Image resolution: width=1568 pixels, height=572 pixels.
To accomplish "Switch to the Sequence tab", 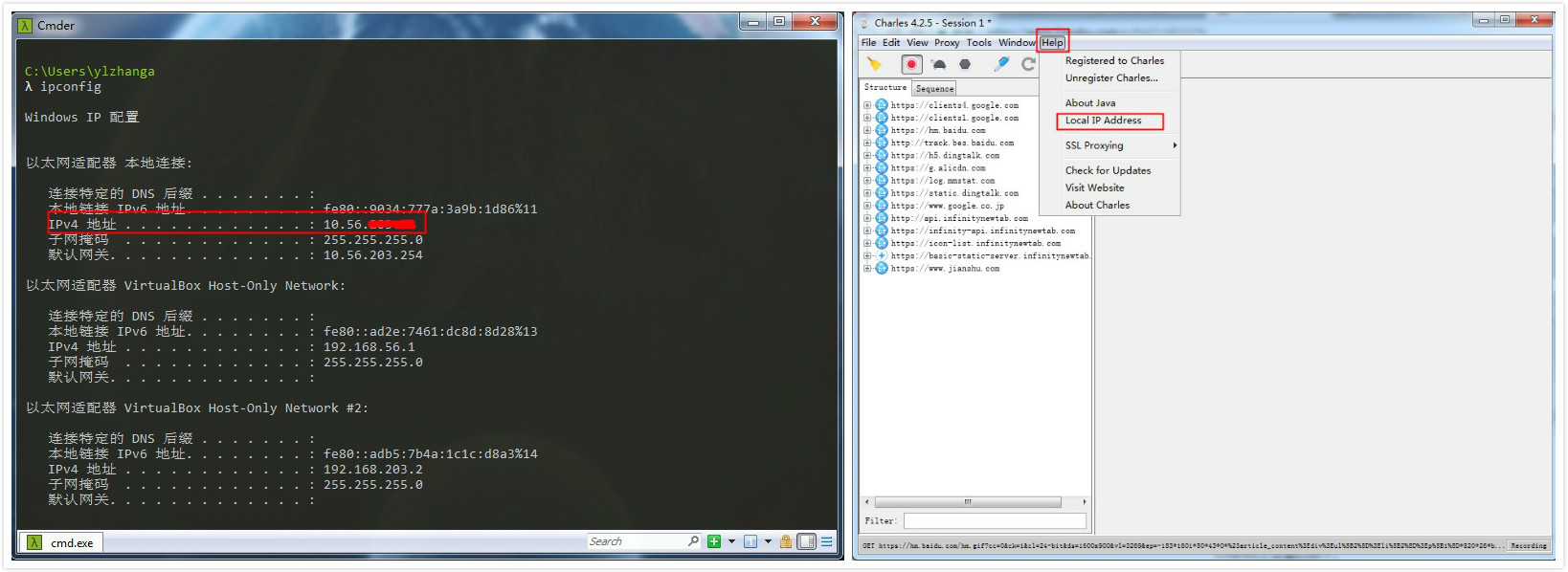I will [934, 88].
